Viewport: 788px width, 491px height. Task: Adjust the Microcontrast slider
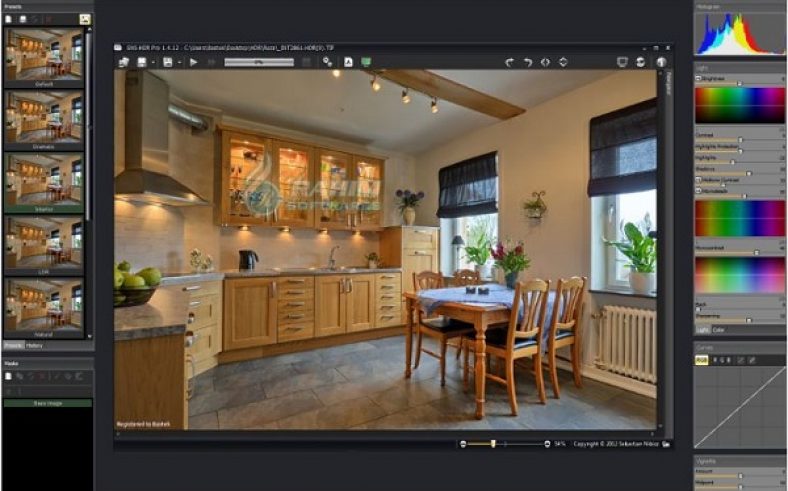pos(740,252)
